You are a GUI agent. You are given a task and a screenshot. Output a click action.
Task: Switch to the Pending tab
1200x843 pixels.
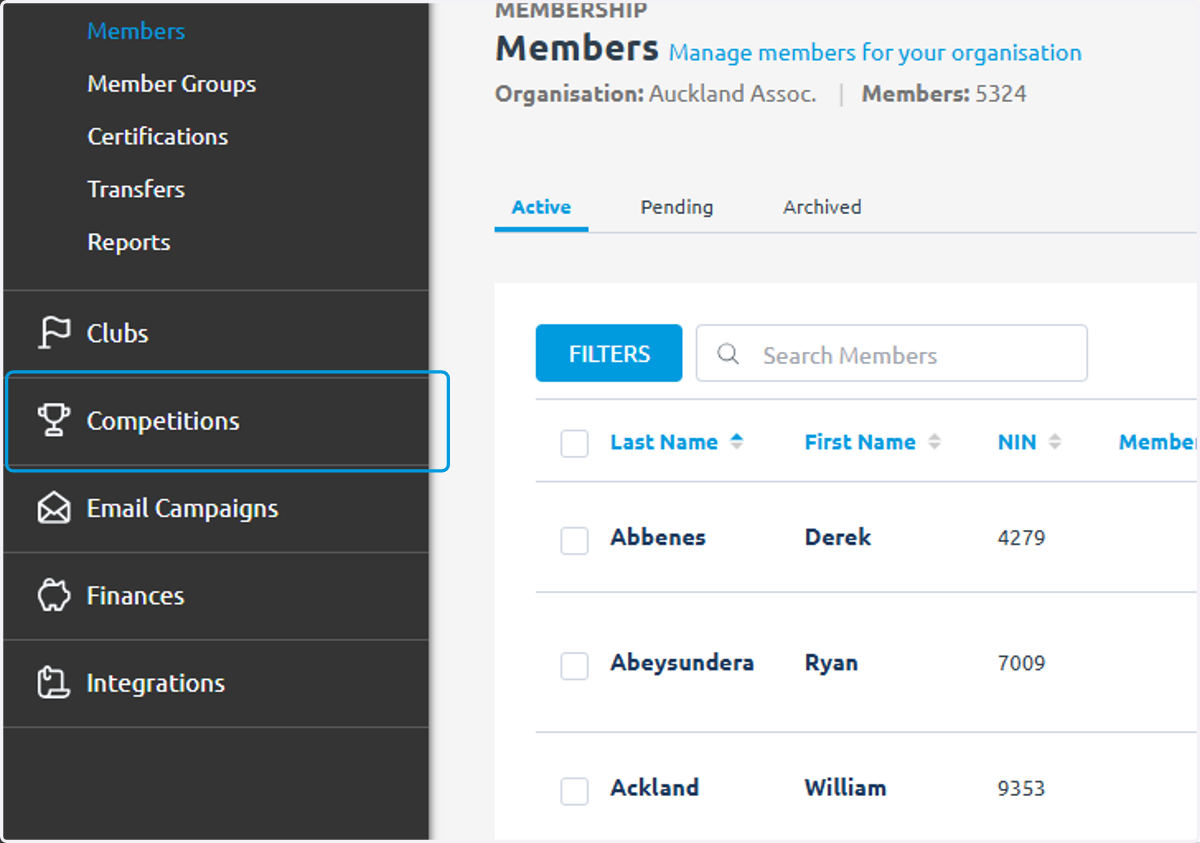click(x=677, y=207)
